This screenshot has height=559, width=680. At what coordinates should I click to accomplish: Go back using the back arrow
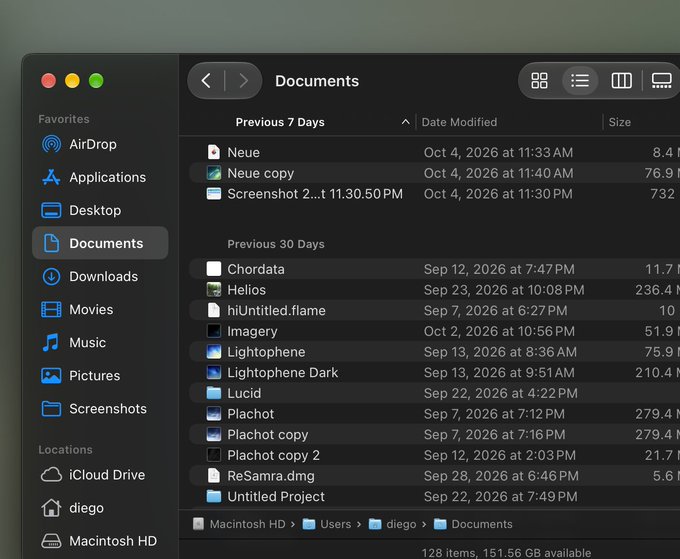tap(206, 81)
